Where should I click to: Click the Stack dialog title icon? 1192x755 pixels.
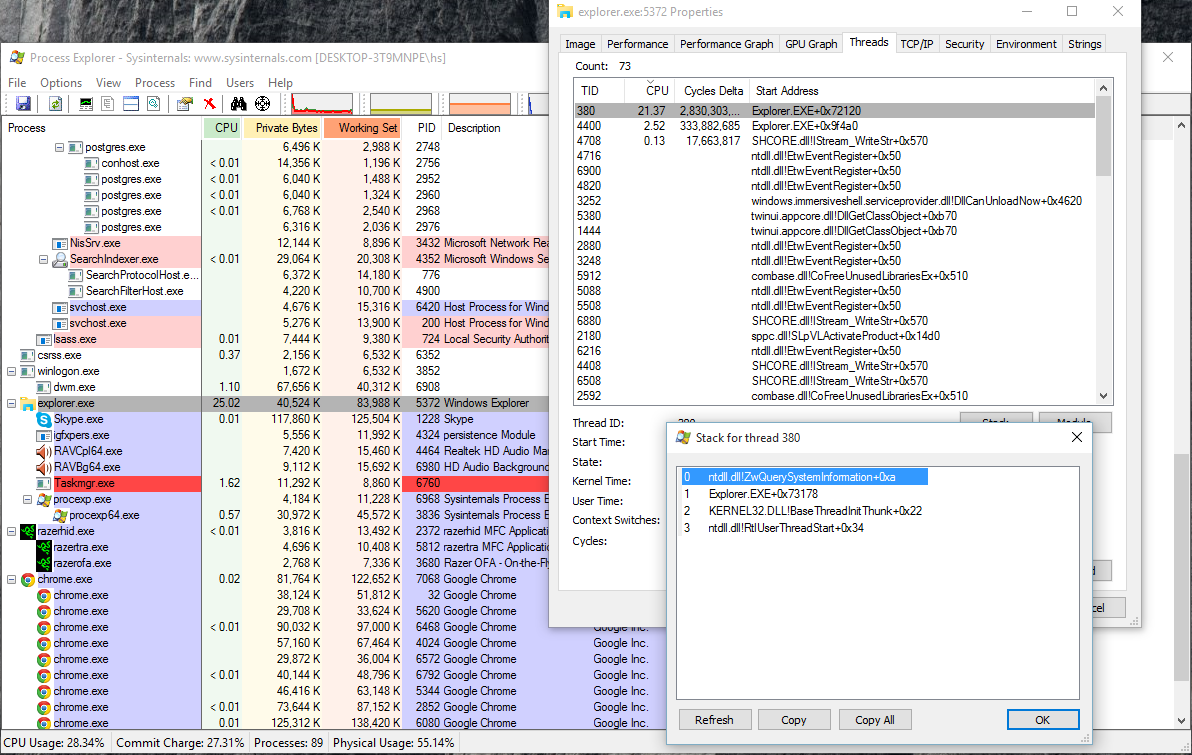tap(683, 438)
